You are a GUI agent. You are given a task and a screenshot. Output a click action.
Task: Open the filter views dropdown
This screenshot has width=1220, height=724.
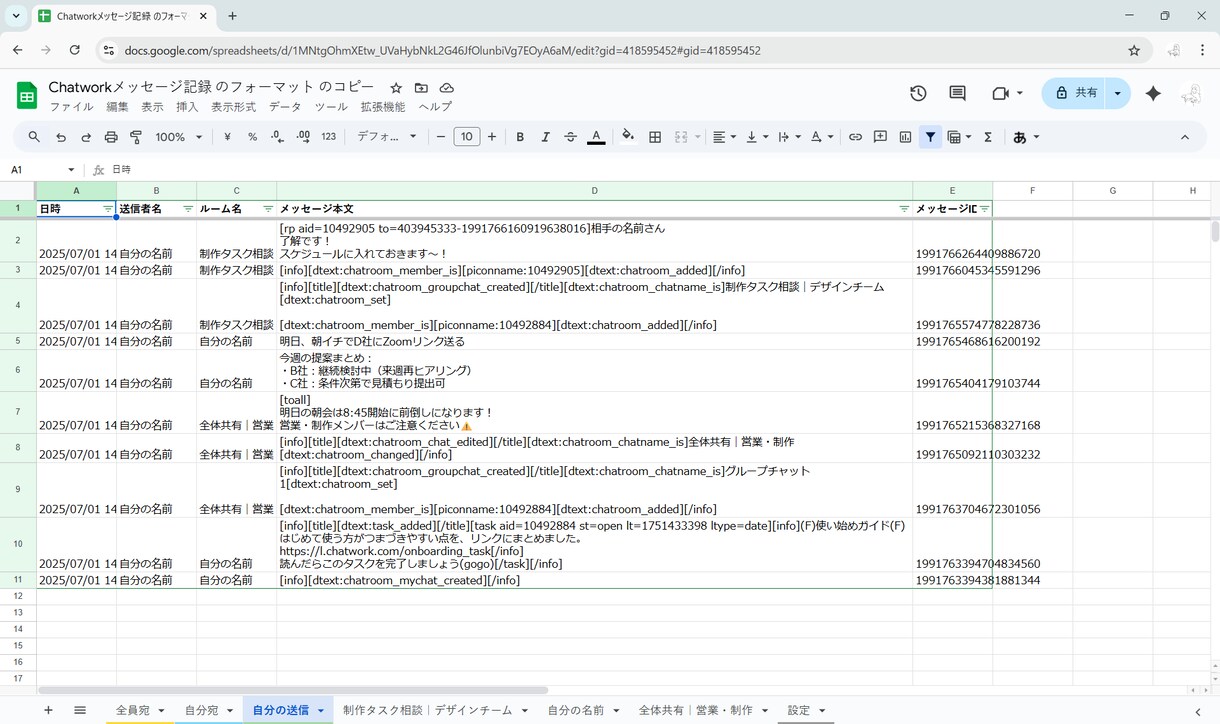959,137
